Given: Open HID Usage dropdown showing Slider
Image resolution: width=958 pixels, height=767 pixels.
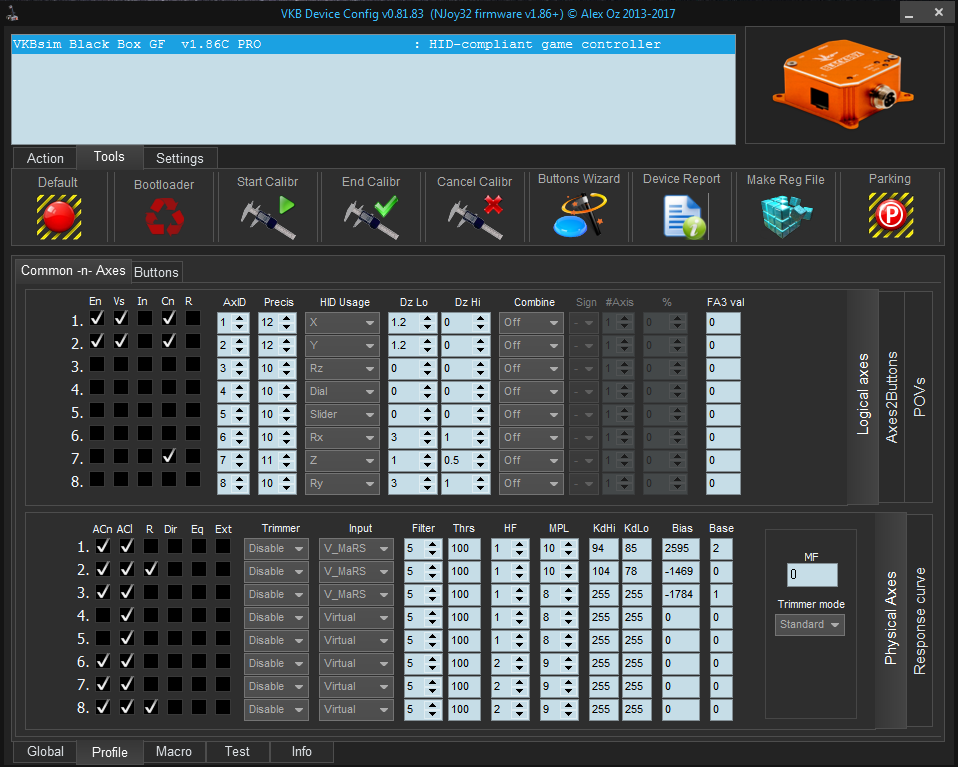Looking at the screenshot, I should click(x=342, y=414).
